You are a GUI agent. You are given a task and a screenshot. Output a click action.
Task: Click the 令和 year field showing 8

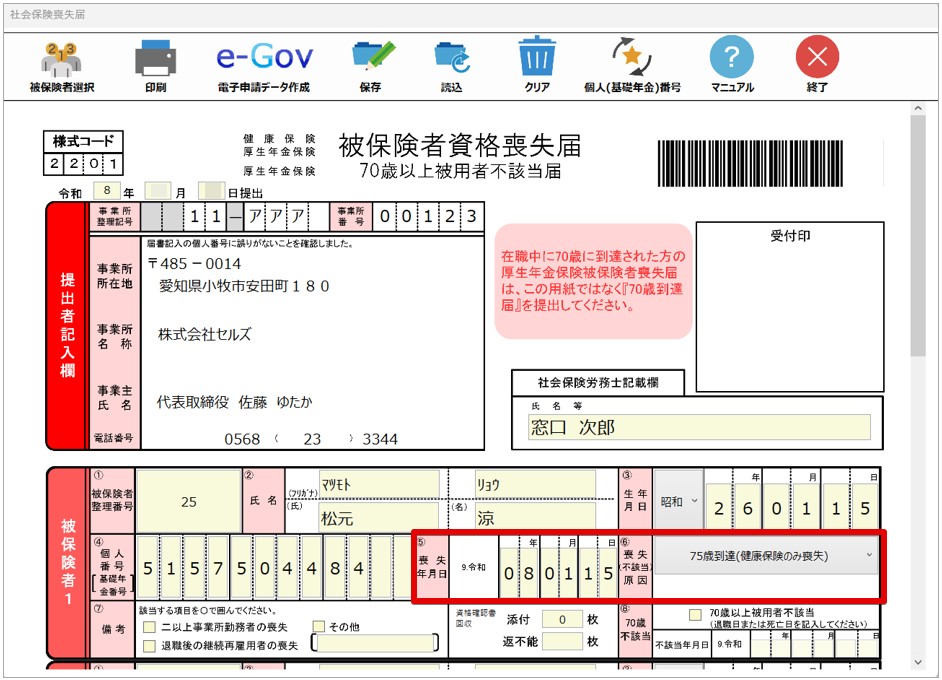pos(107,190)
